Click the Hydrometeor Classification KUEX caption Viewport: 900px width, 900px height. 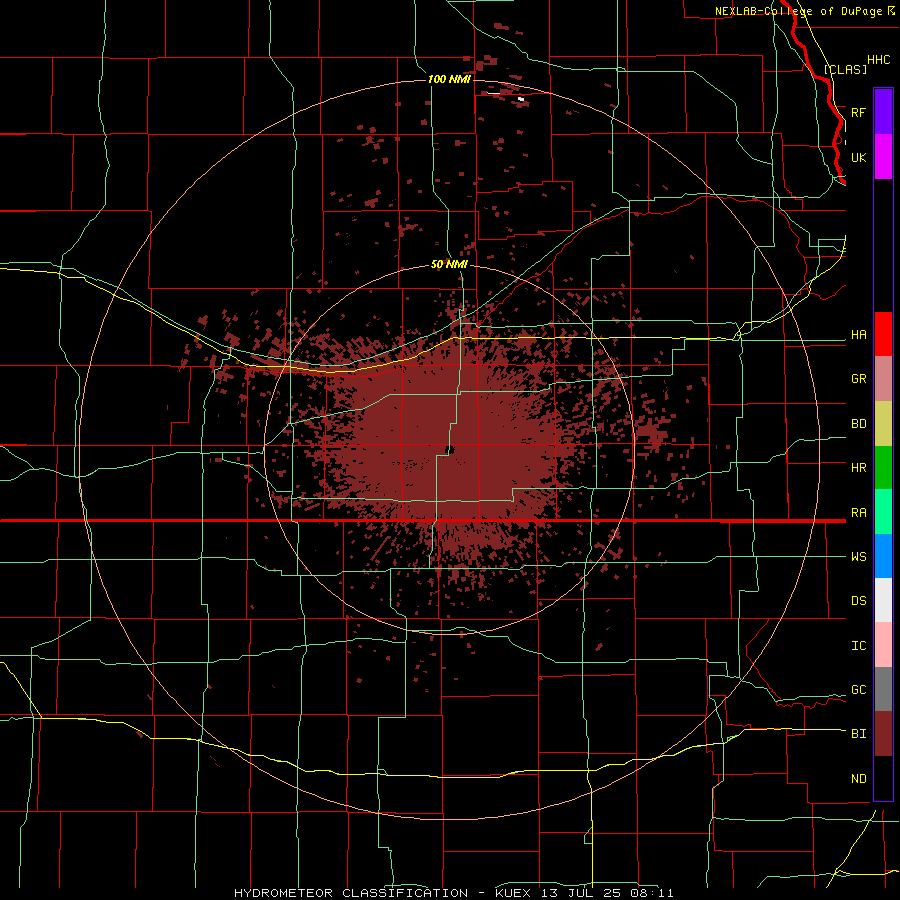[x=453, y=893]
